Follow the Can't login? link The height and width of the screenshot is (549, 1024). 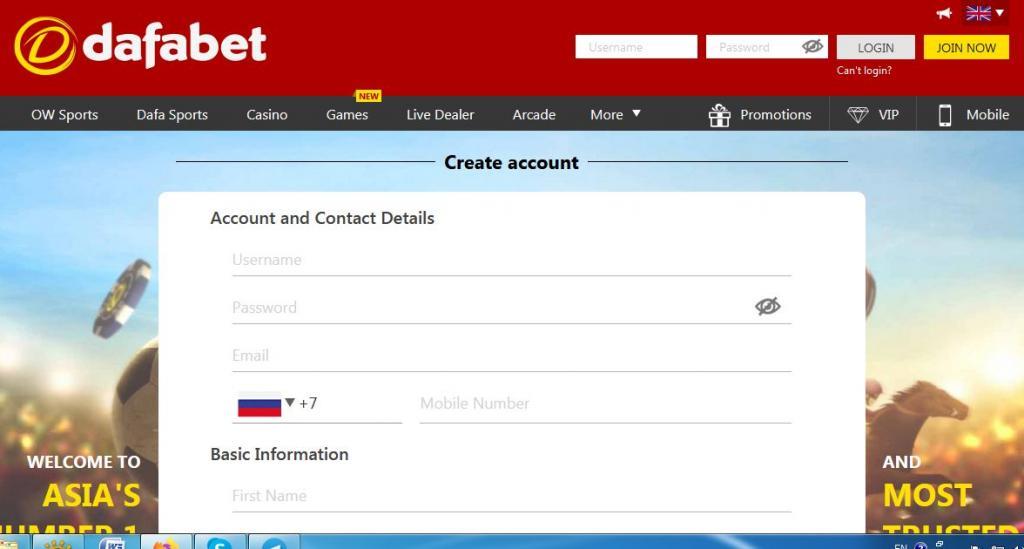tap(864, 71)
